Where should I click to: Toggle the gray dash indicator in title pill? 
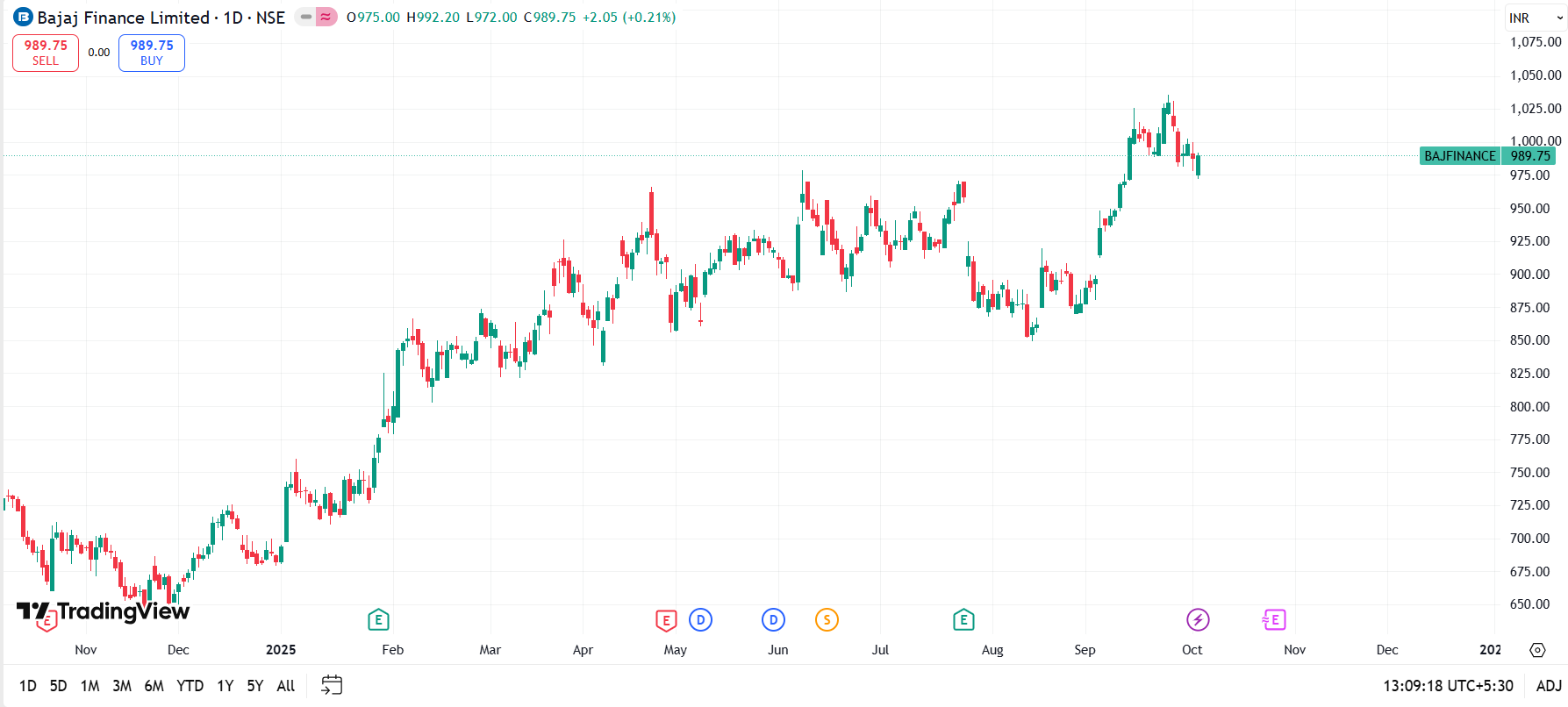click(305, 17)
